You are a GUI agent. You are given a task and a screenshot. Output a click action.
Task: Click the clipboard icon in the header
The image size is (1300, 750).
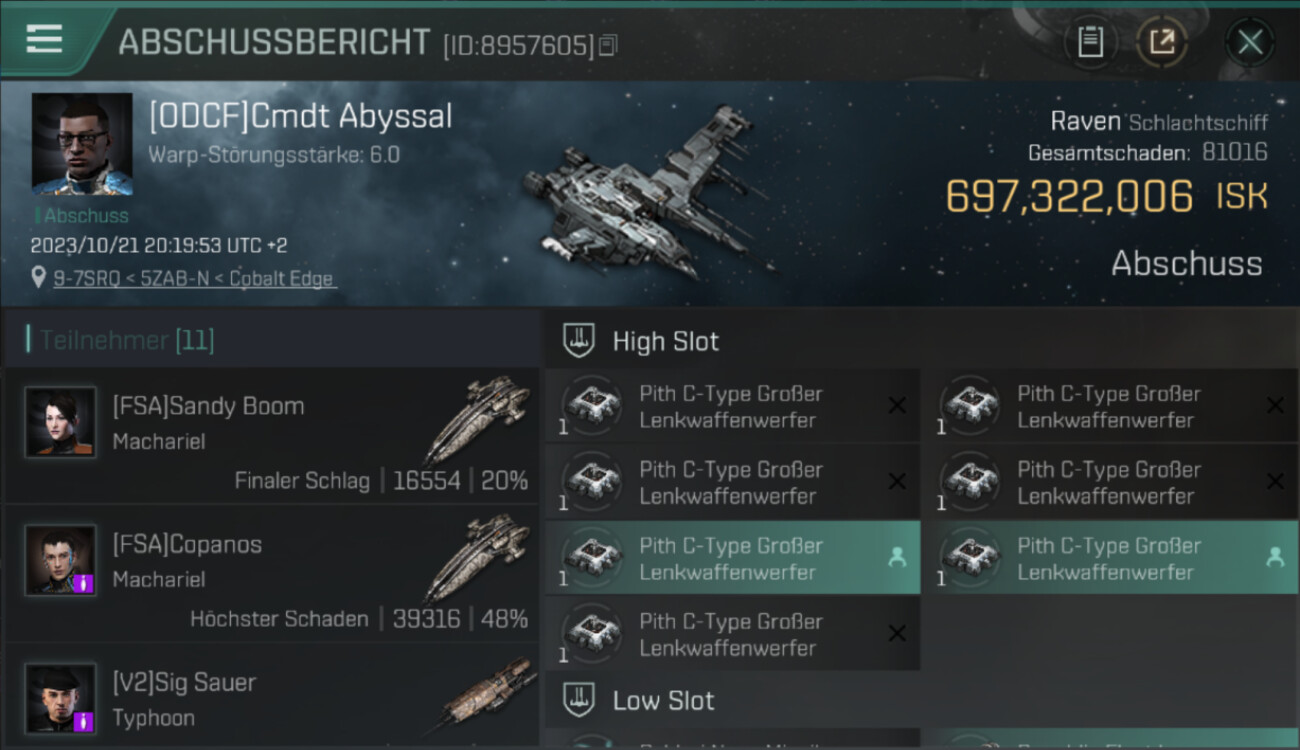[x=1090, y=42]
